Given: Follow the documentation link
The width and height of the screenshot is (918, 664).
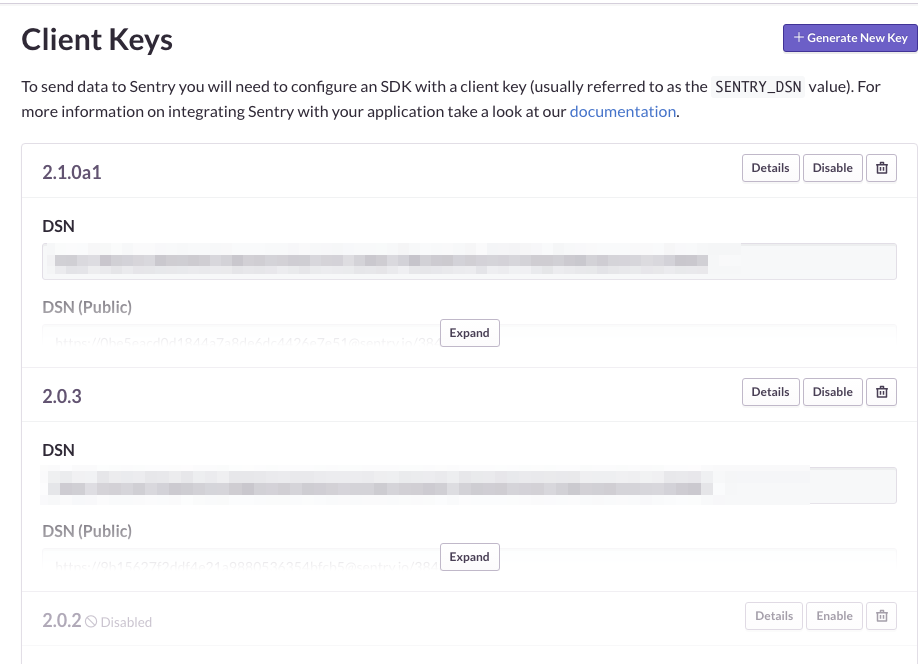Looking at the screenshot, I should point(622,111).
